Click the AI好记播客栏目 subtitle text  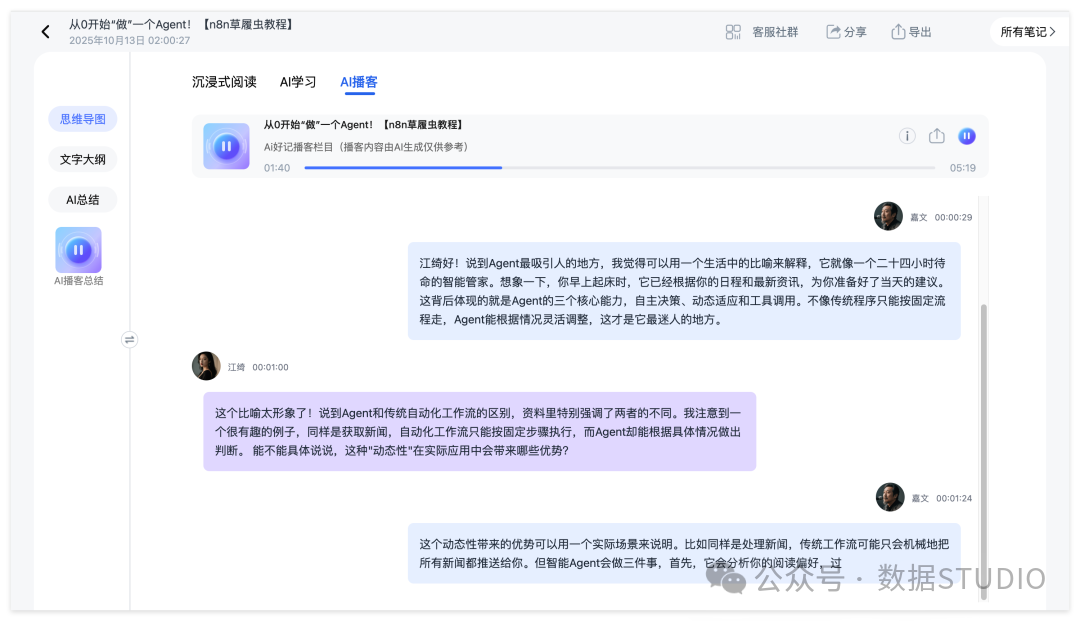366,147
